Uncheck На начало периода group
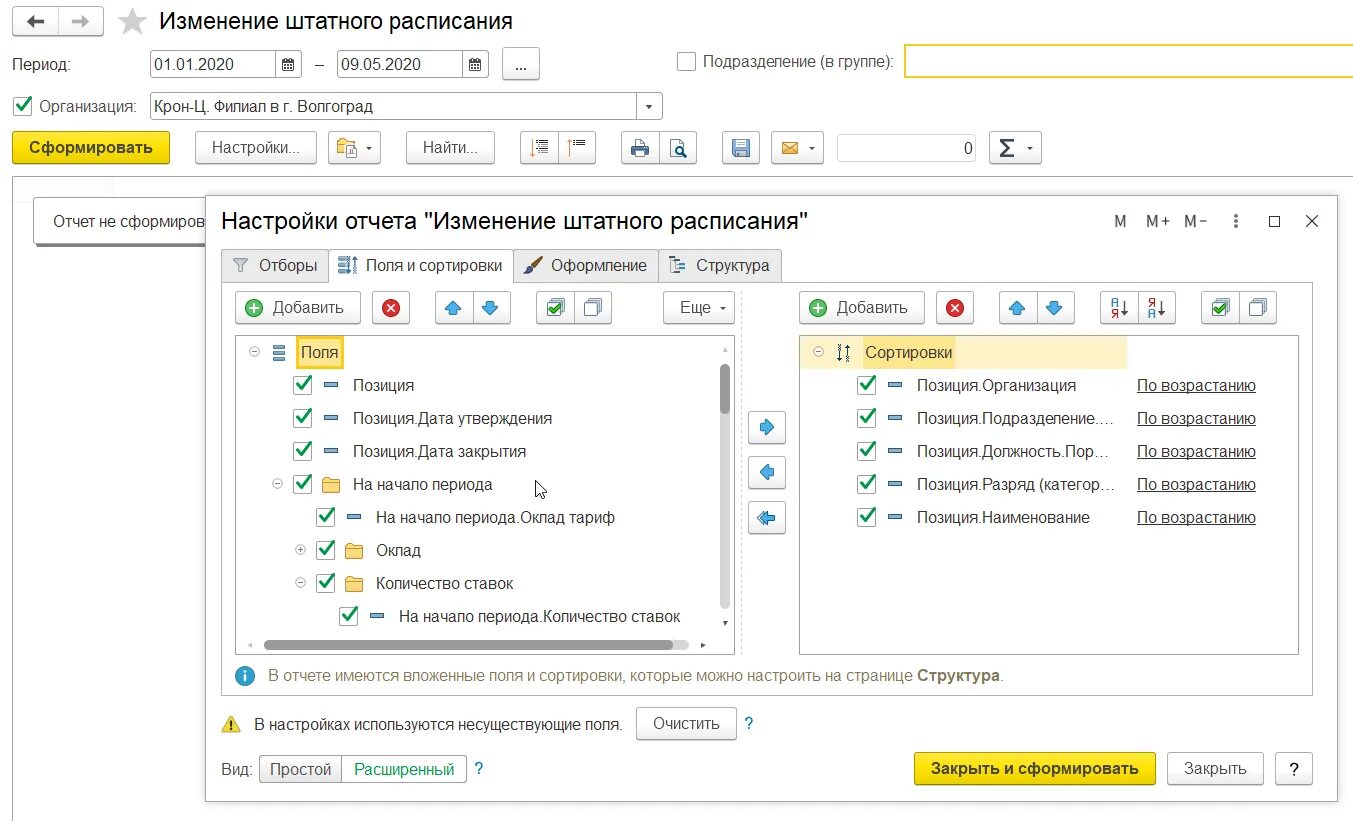Viewport: 1353px width, 821px height. tap(303, 484)
